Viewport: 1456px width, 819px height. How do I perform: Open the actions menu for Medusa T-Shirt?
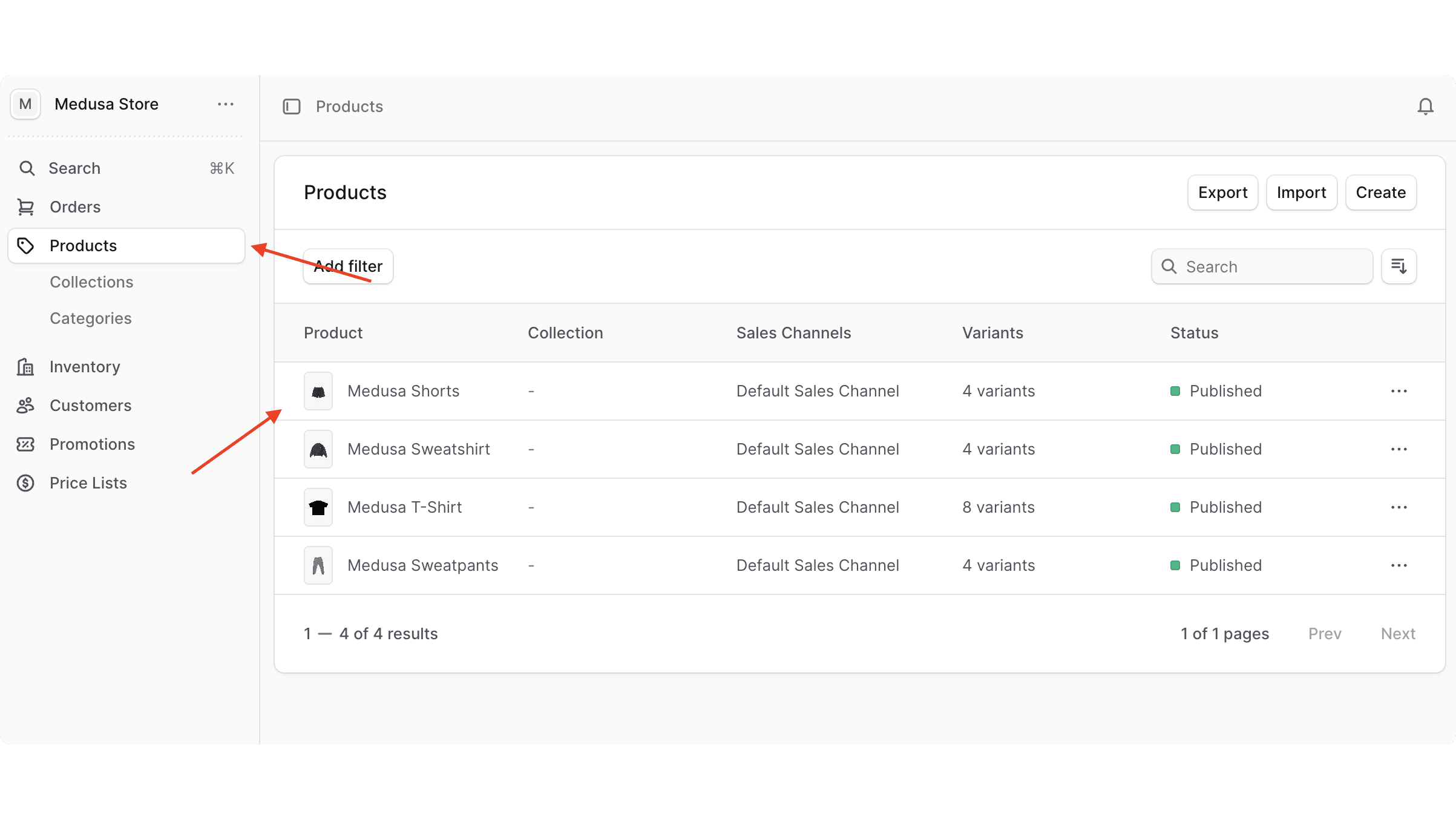tap(1399, 507)
